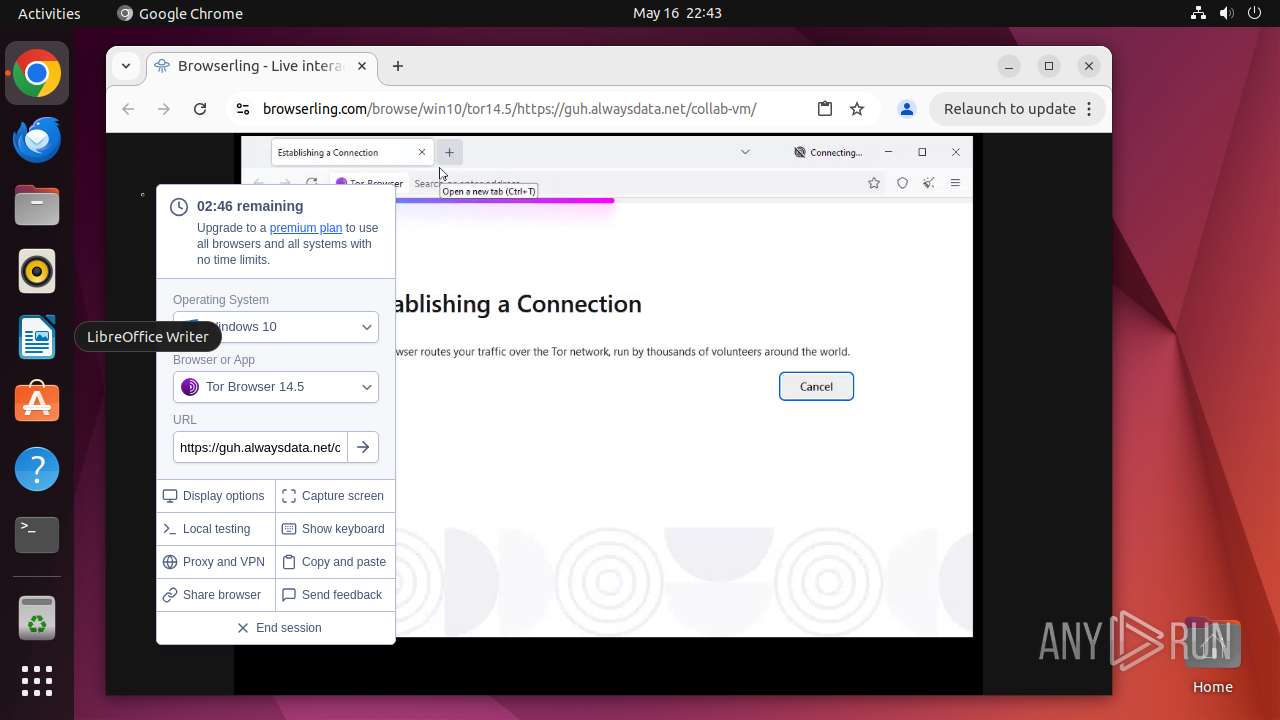Launch Terminal from the dock

[37, 535]
